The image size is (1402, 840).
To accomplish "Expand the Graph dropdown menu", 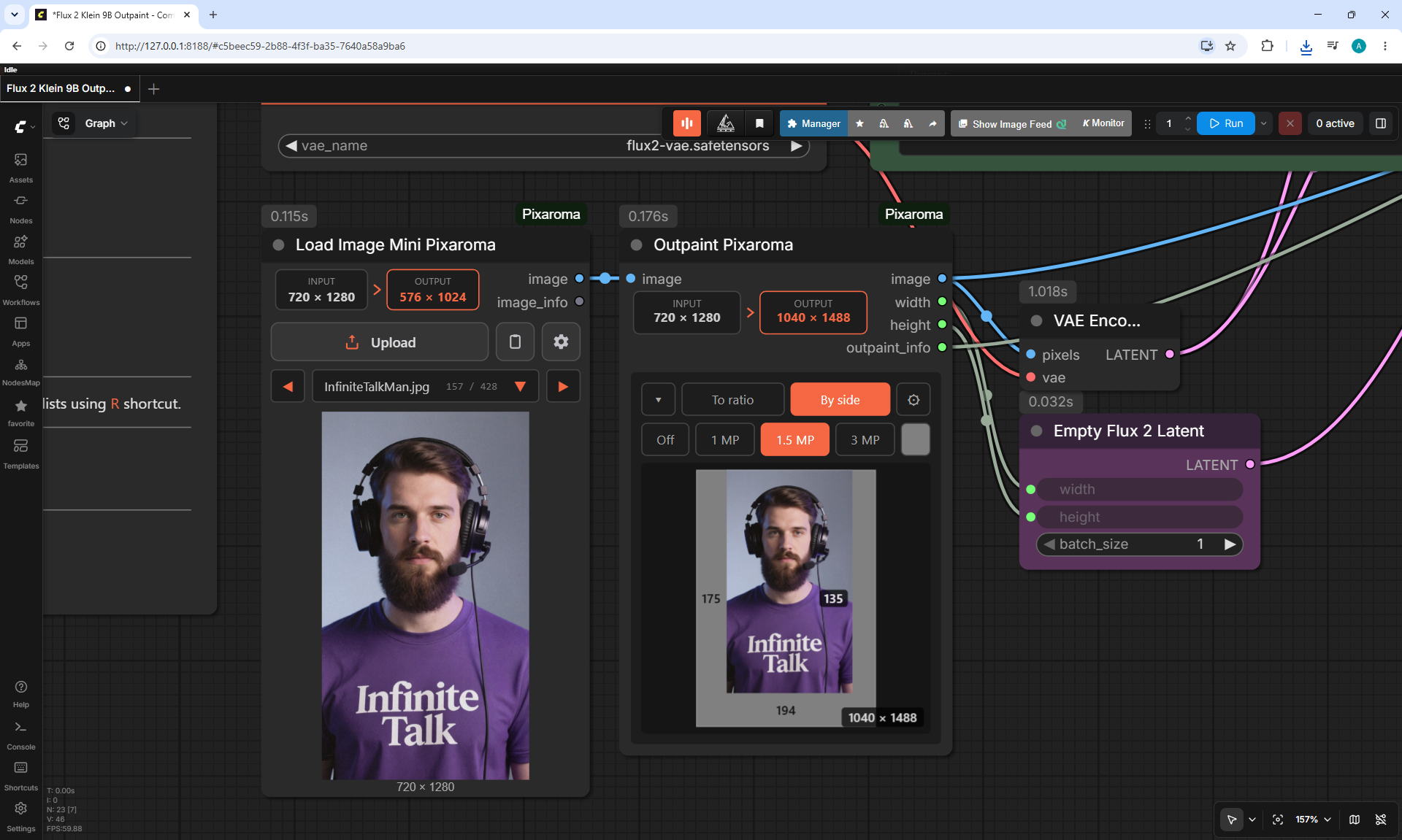I will point(106,123).
